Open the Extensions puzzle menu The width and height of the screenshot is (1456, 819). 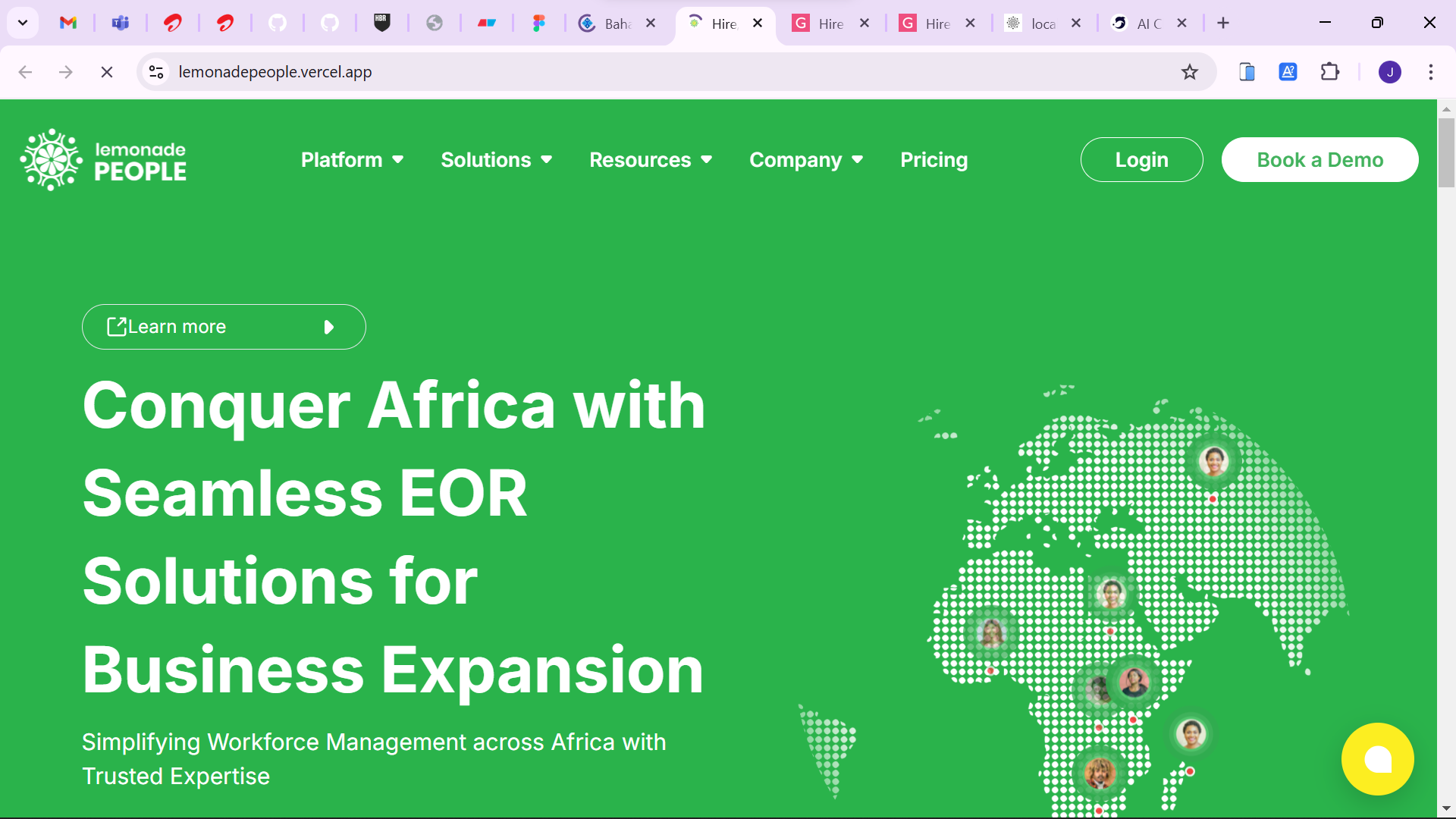(x=1329, y=72)
